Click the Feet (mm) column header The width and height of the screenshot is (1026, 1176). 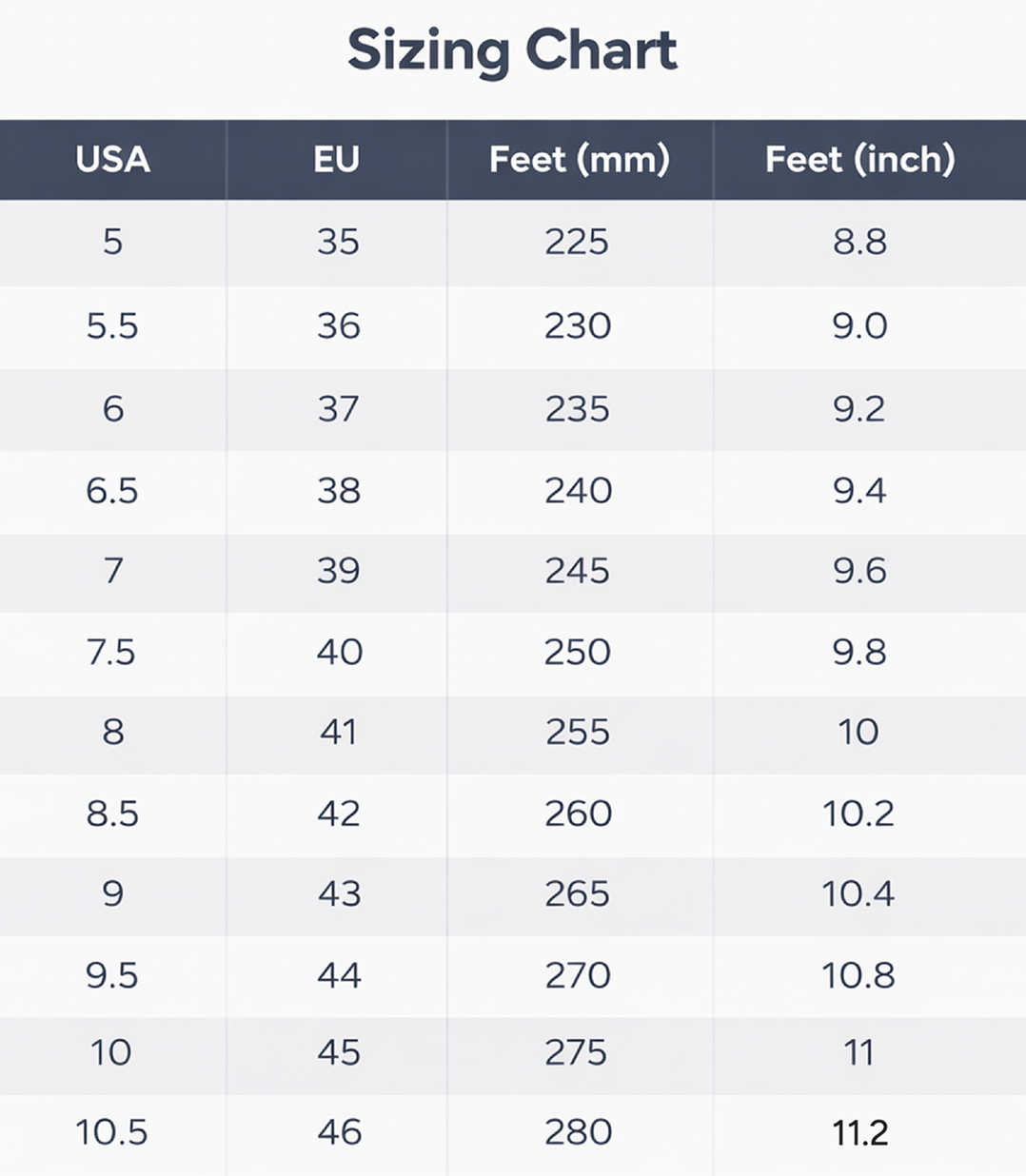coord(579,159)
